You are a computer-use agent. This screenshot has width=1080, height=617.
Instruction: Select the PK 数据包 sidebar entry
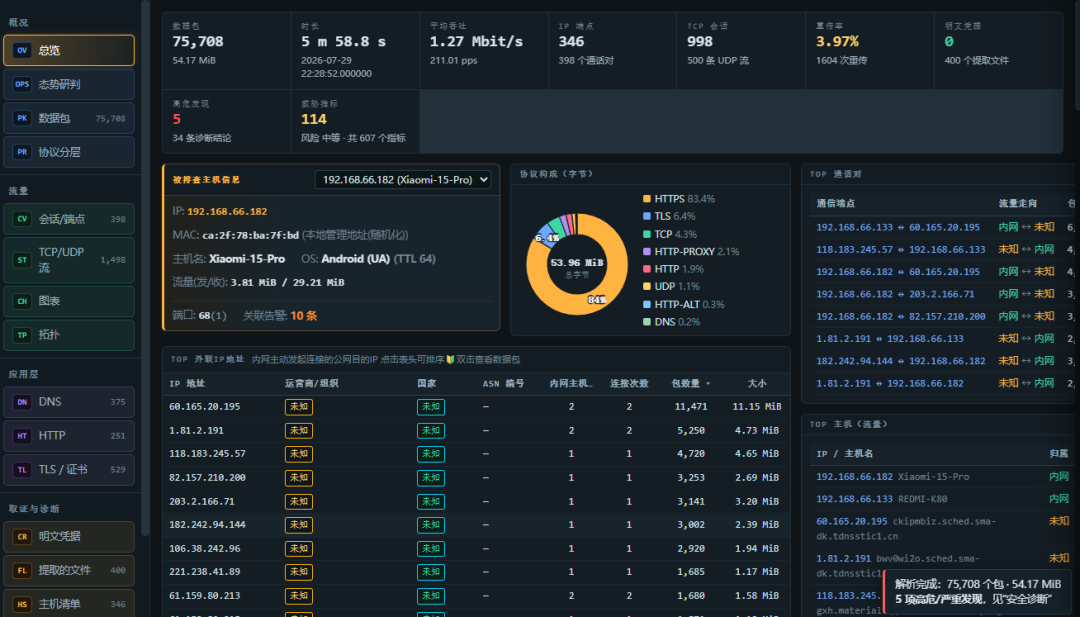[x=69, y=118]
